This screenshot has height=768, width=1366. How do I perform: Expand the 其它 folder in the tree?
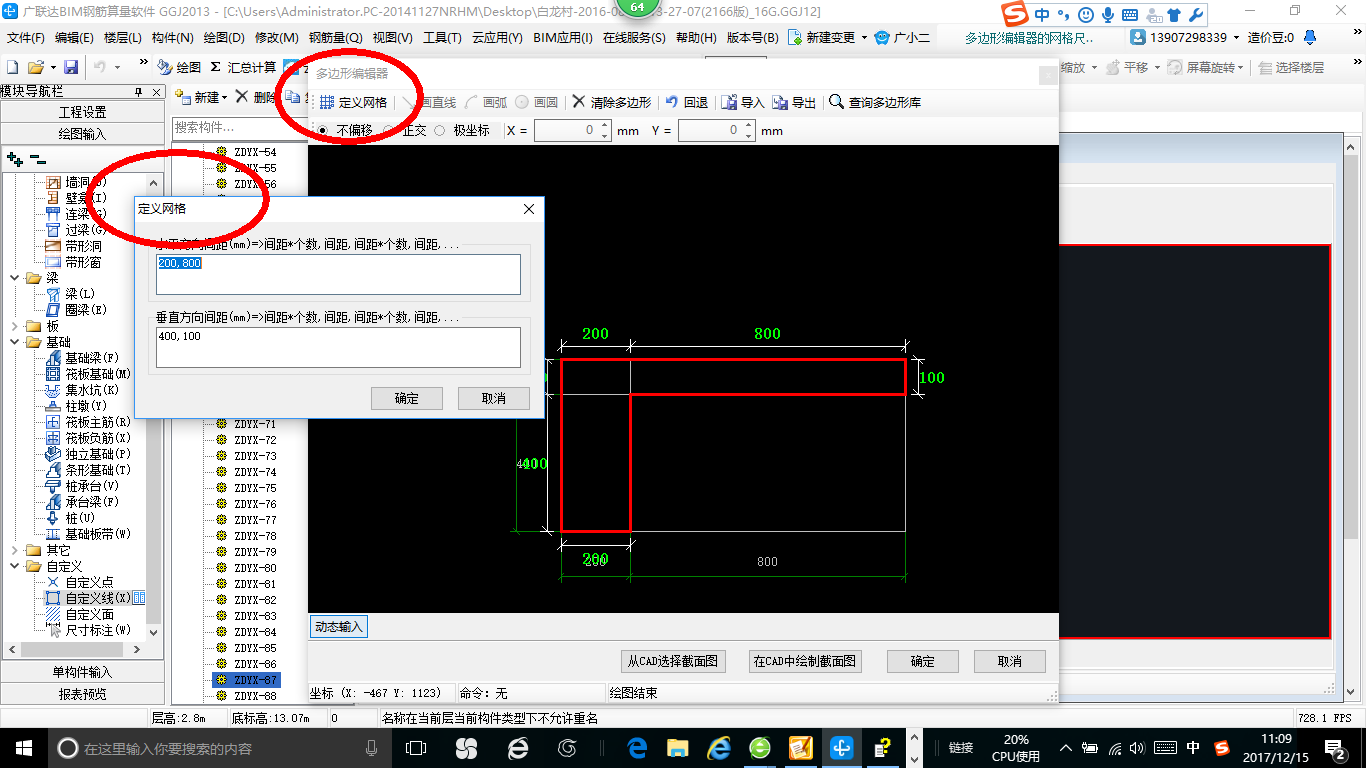tap(14, 550)
